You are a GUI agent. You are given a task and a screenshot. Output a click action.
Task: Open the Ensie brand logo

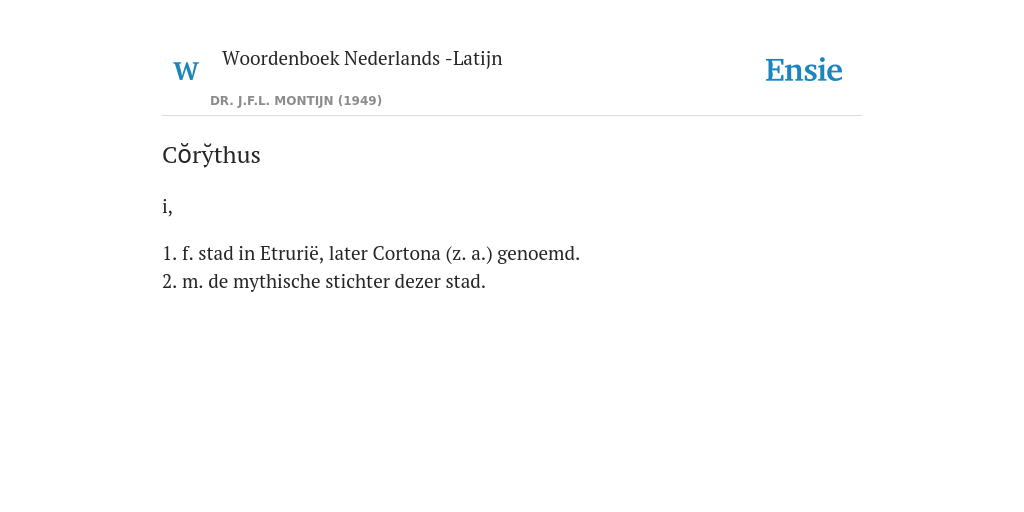click(804, 70)
